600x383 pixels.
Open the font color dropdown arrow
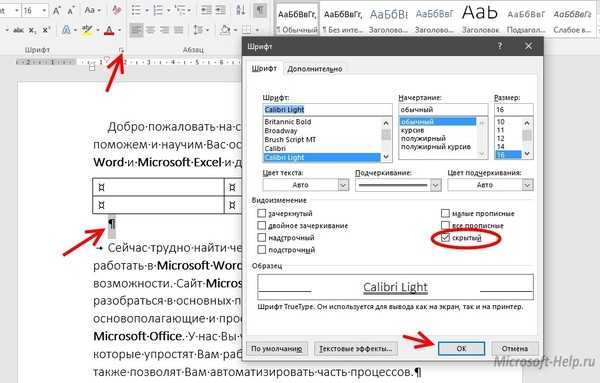[x=119, y=30]
